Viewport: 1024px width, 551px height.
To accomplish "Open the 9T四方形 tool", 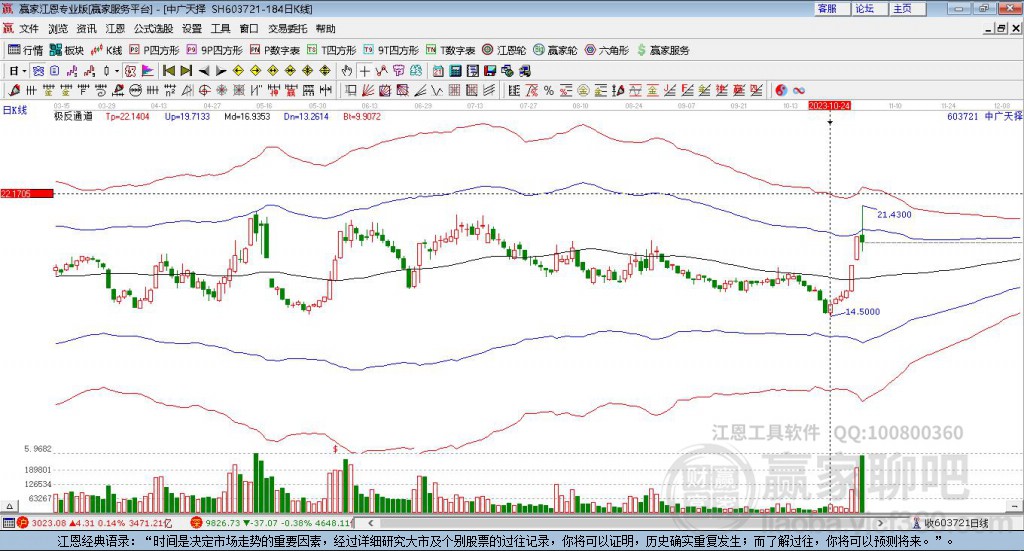I will [x=391, y=50].
